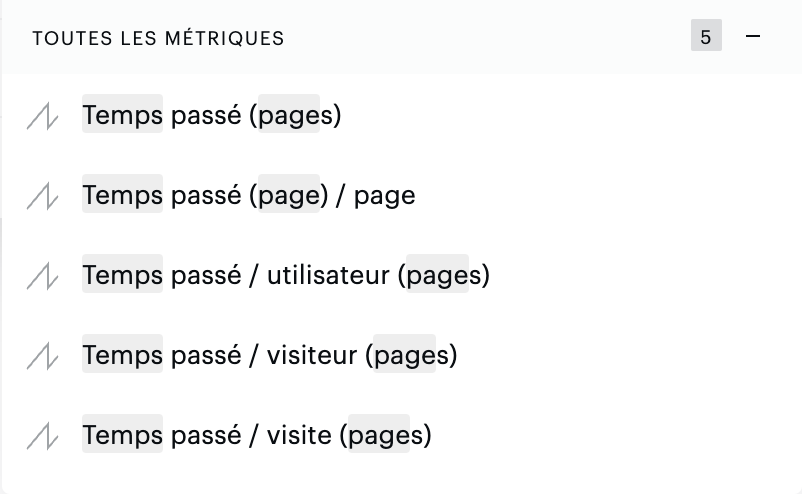802x494 pixels.
Task: Select the icon next to Temps passé / utilisateur
Action: [42, 276]
